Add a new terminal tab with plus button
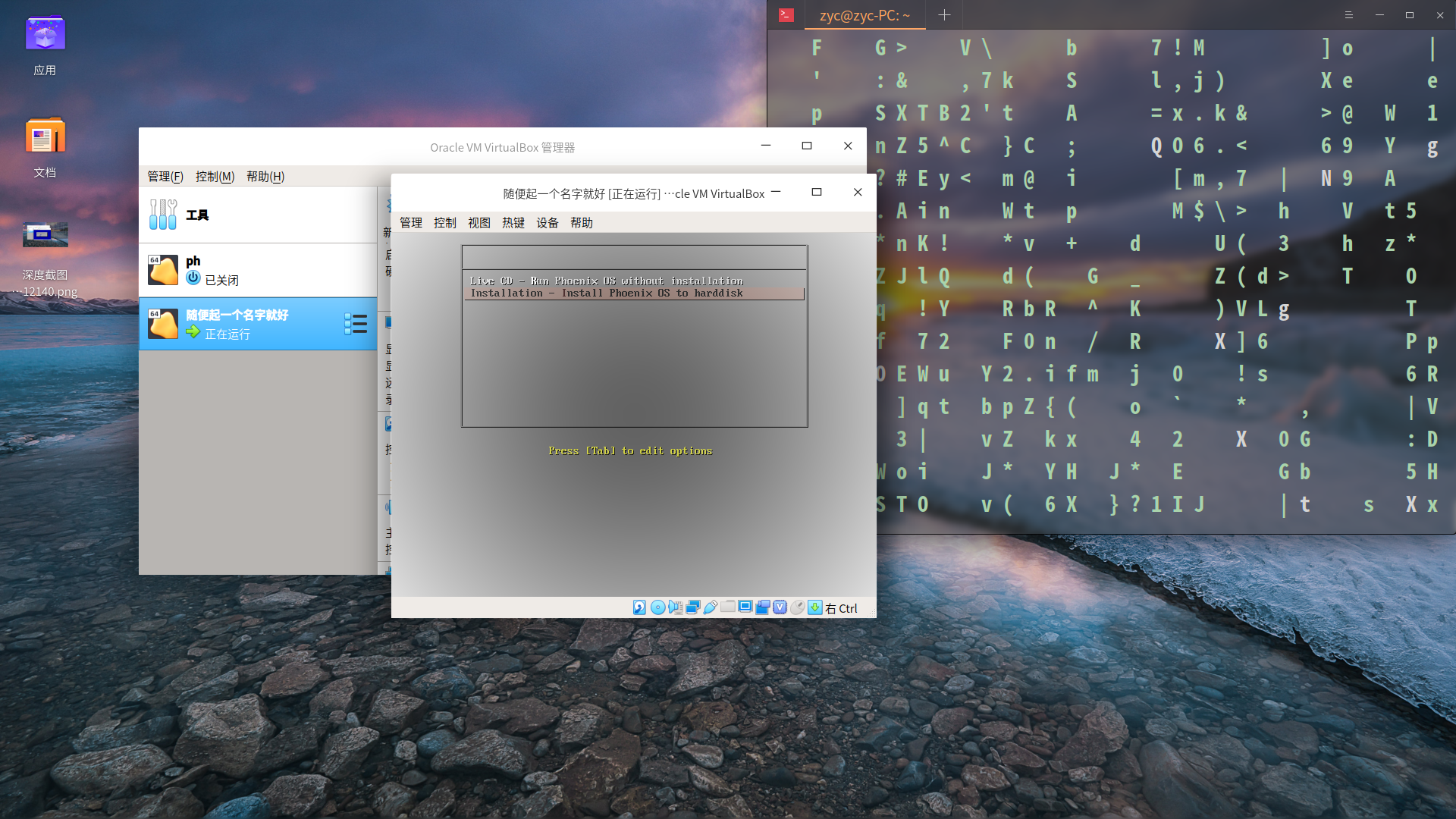 pos(944,15)
